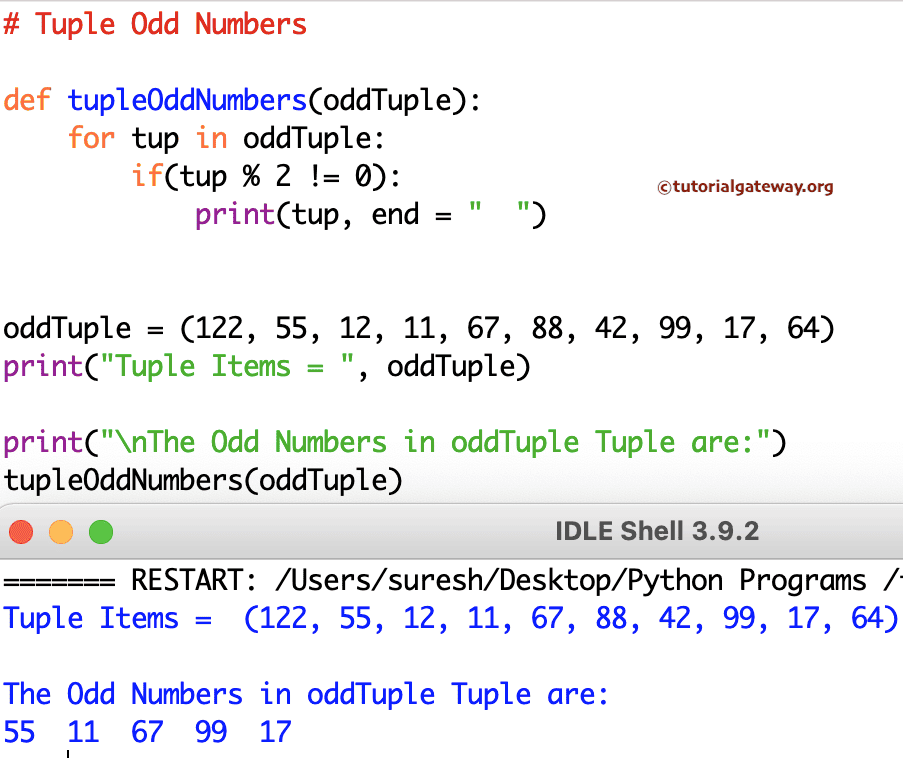This screenshot has width=903, height=758.
Task: Click the red close button on IDLE Shell
Action: pyautogui.click(x=20, y=531)
